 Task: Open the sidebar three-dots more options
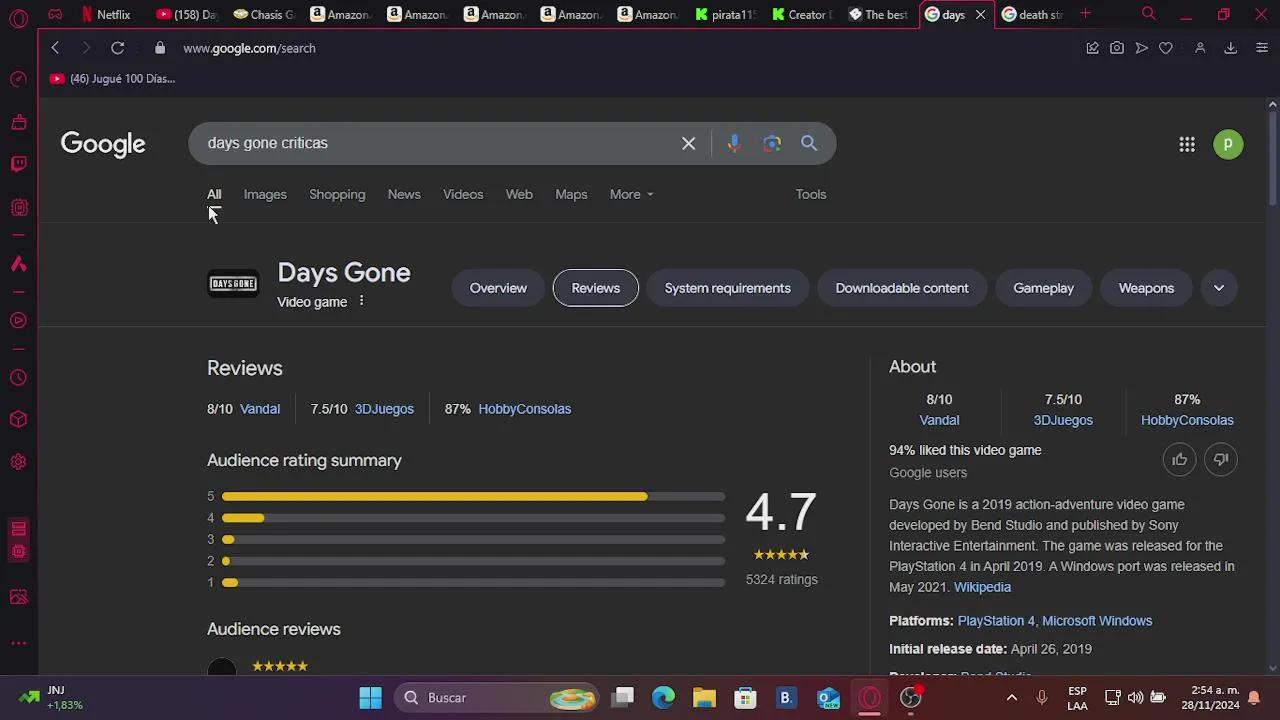(x=18, y=644)
